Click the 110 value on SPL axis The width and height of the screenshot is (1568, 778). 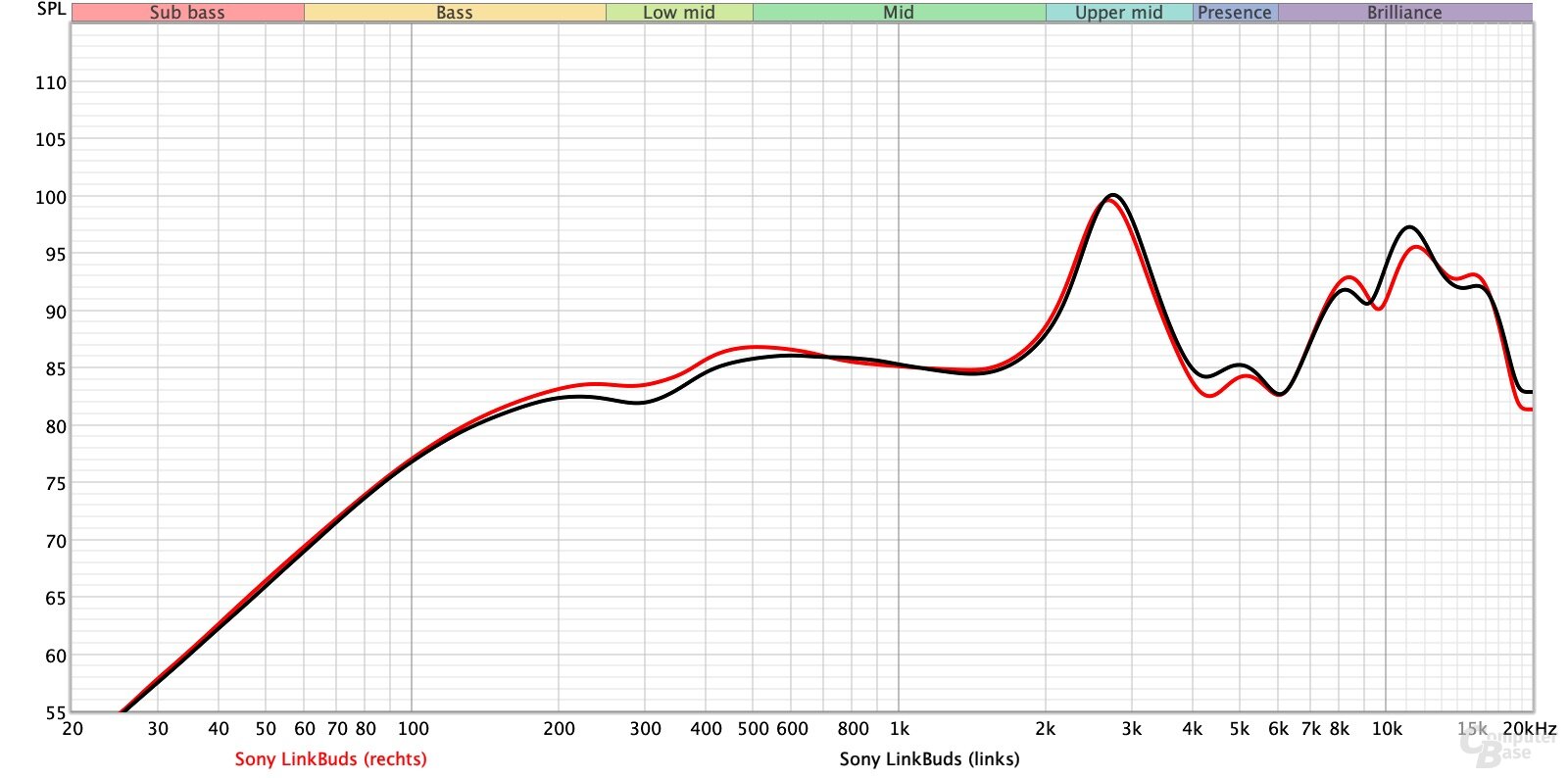pyautogui.click(x=51, y=83)
